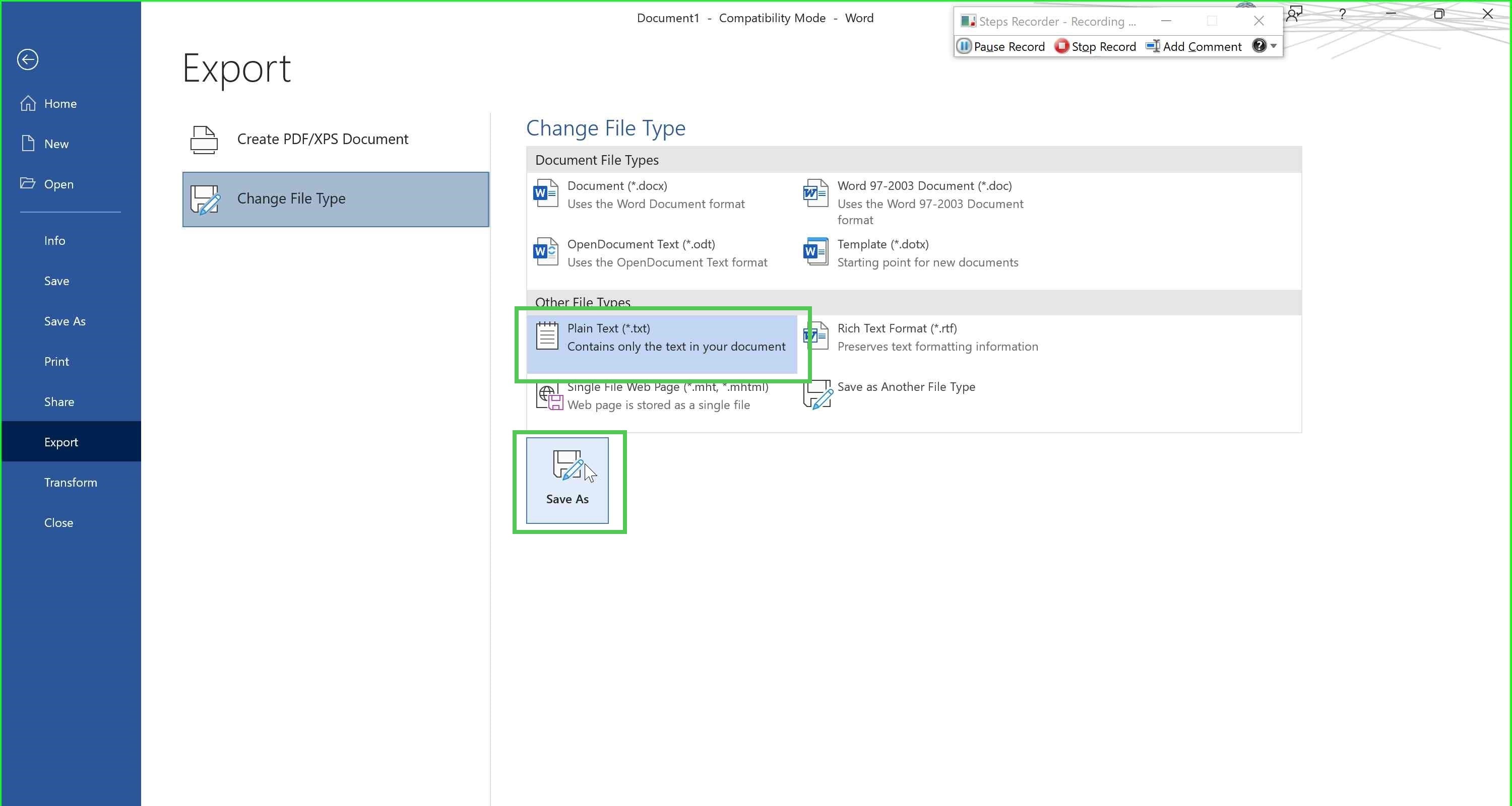1512x806 pixels.
Task: Go back using the circled arrow icon
Action: [28, 59]
